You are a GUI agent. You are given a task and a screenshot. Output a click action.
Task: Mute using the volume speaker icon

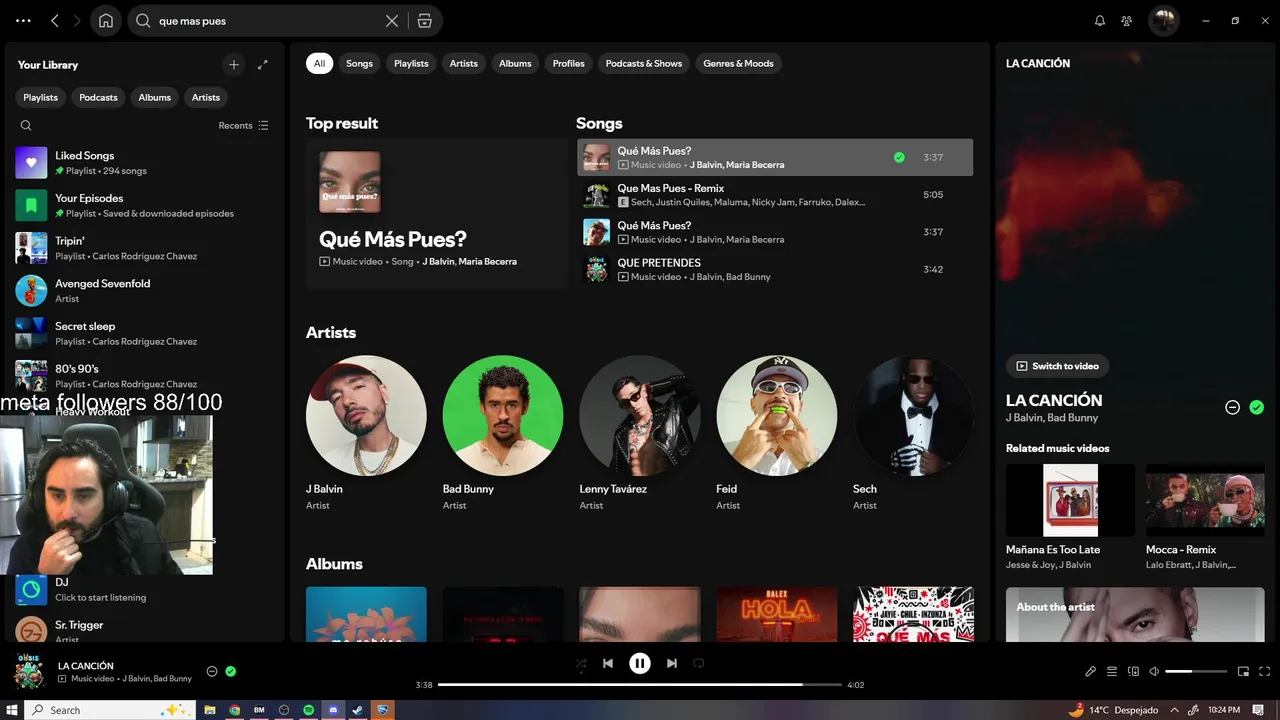(1154, 672)
